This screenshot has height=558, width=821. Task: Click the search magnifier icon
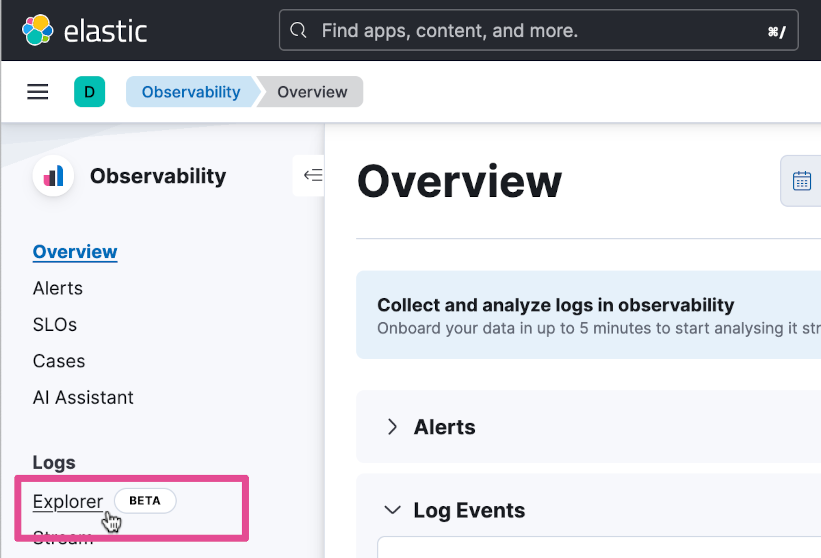pyautogui.click(x=298, y=31)
